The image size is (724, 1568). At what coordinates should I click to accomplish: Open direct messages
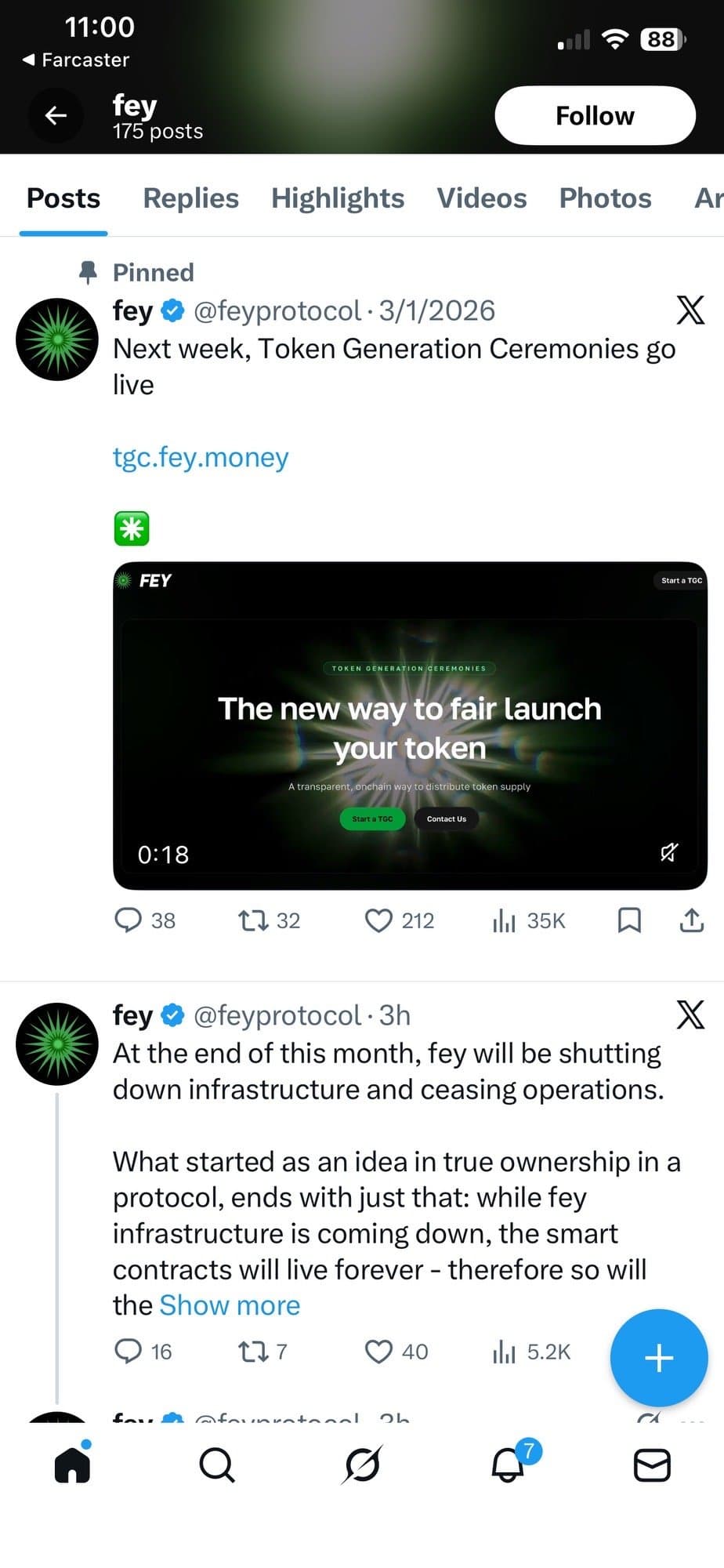point(651,1465)
